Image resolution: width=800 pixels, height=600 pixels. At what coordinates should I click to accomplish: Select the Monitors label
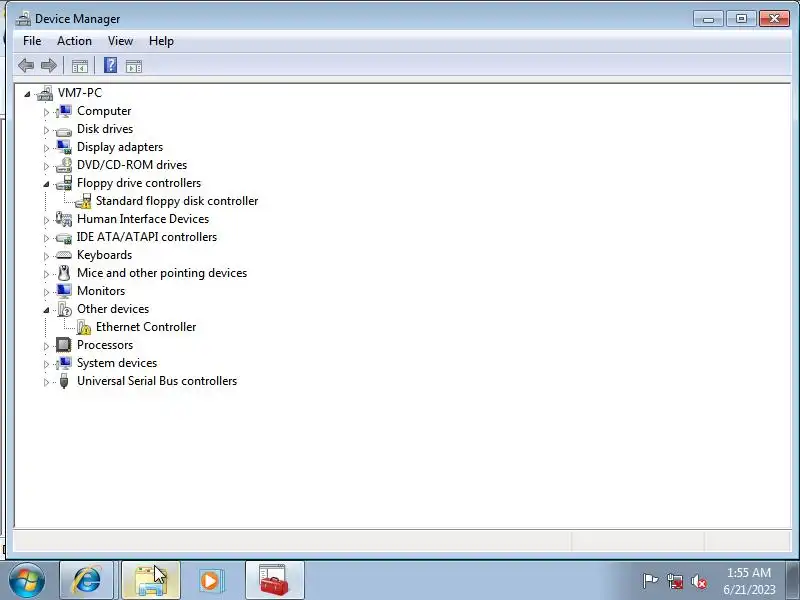[101, 291]
